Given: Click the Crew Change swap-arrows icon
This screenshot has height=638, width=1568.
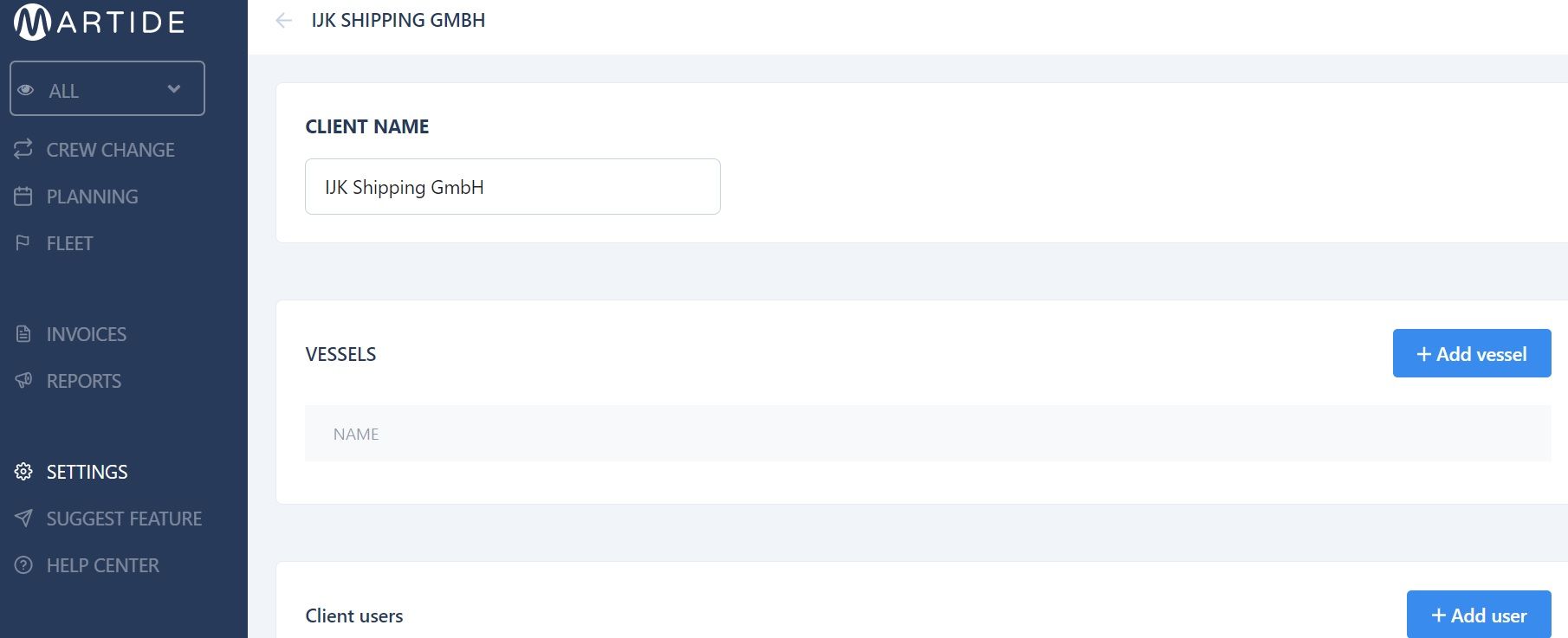Looking at the screenshot, I should click(23, 149).
